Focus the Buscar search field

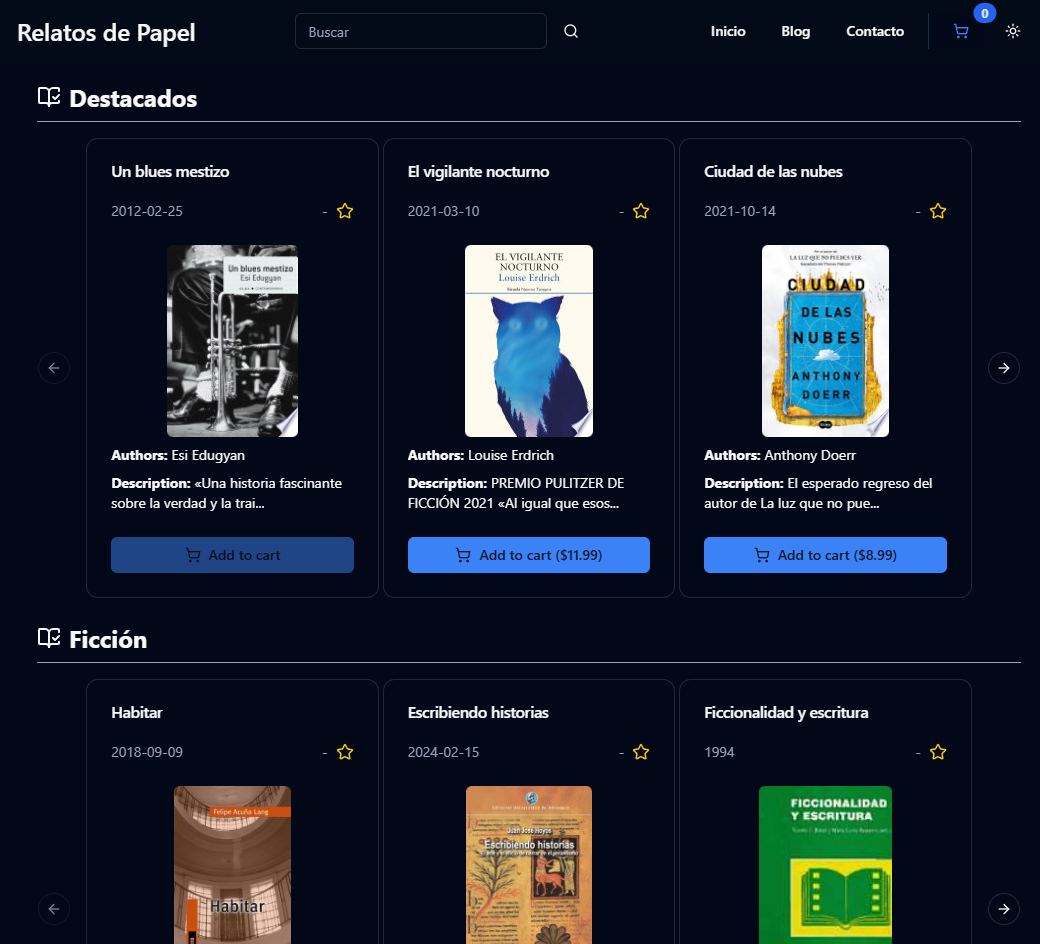(421, 31)
